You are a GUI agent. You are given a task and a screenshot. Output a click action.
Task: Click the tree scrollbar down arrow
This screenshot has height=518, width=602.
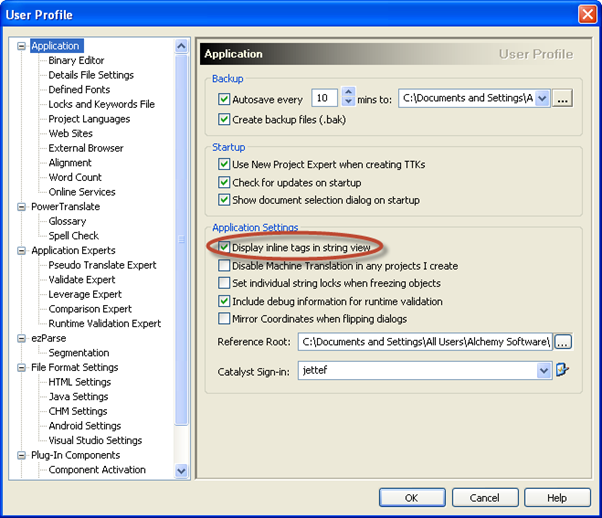(181, 470)
